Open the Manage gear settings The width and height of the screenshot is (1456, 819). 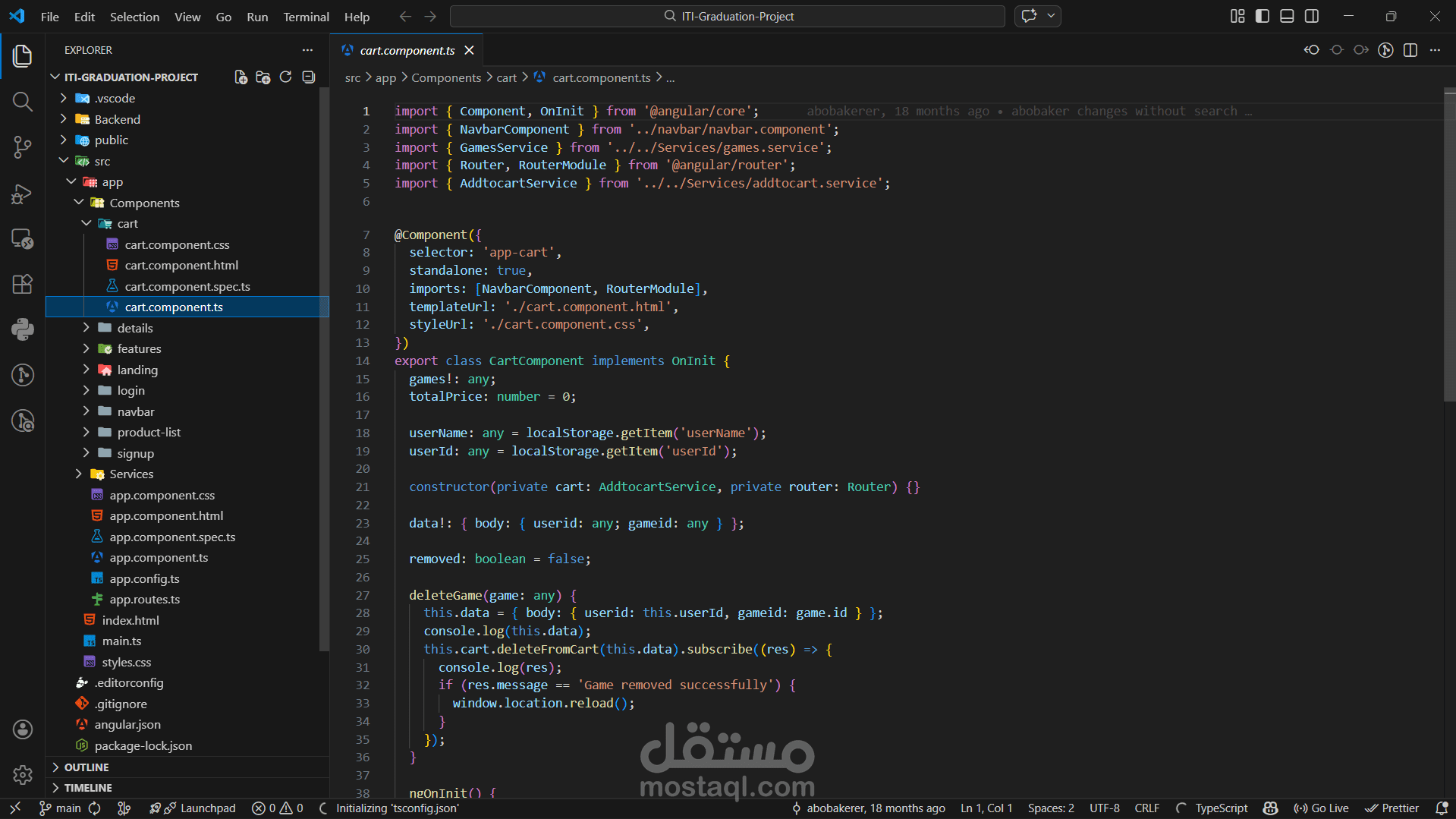click(x=22, y=775)
